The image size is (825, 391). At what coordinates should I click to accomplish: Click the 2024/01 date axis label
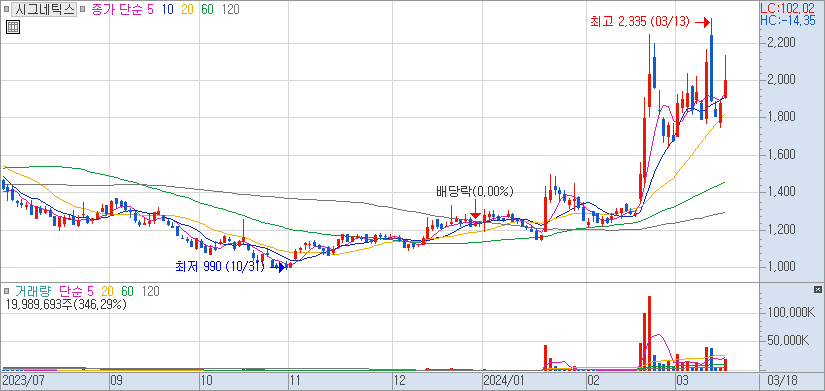[504, 380]
